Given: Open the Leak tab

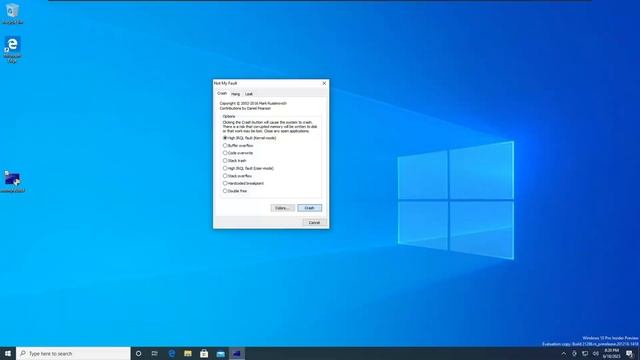Looking at the screenshot, I should [x=249, y=94].
